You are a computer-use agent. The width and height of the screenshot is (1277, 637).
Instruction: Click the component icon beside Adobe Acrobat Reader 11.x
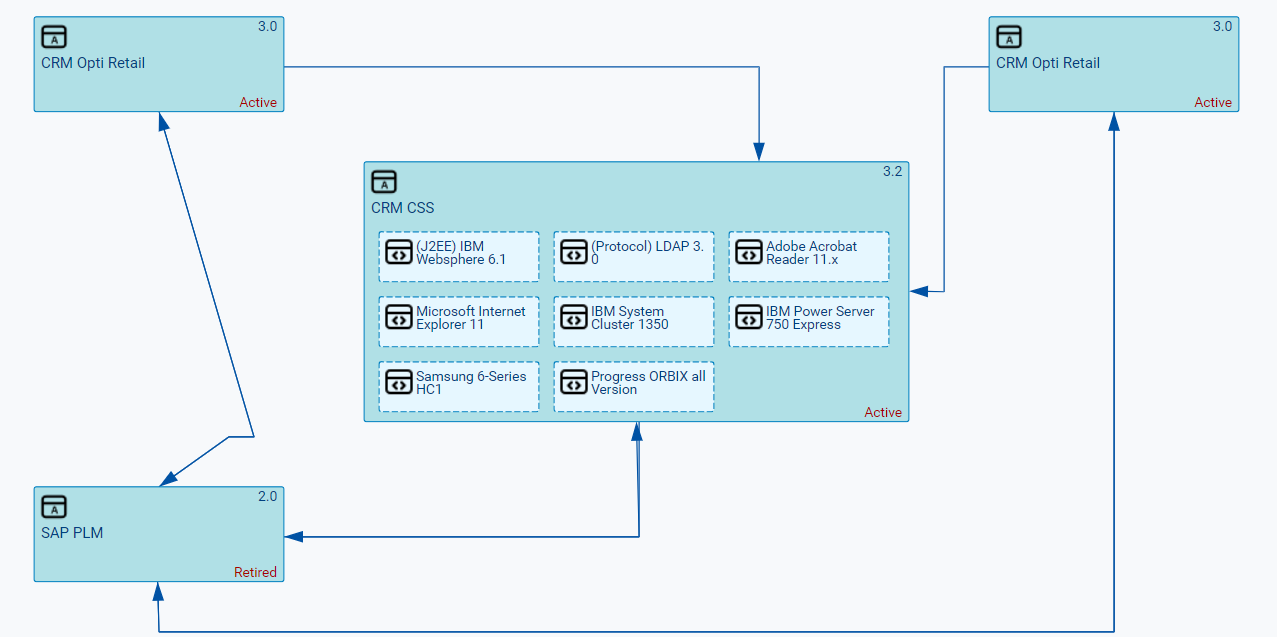(x=749, y=253)
